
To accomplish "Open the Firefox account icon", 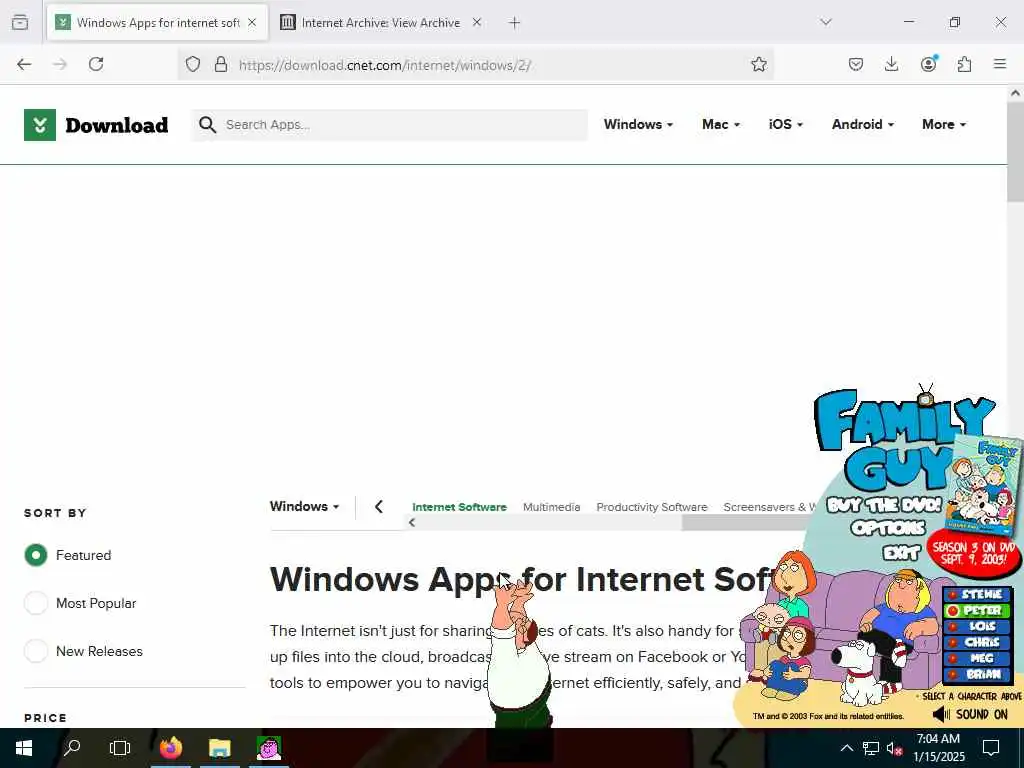I will [x=928, y=63].
